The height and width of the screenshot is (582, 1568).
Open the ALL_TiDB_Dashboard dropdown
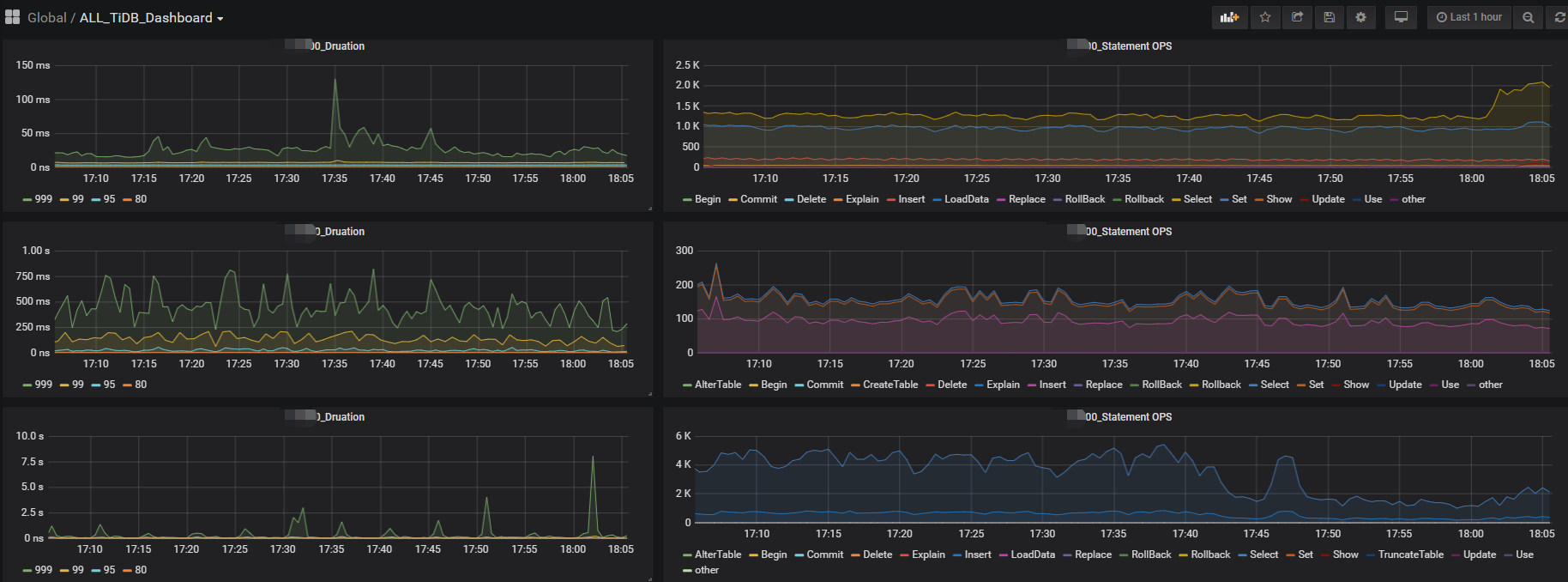(151, 18)
